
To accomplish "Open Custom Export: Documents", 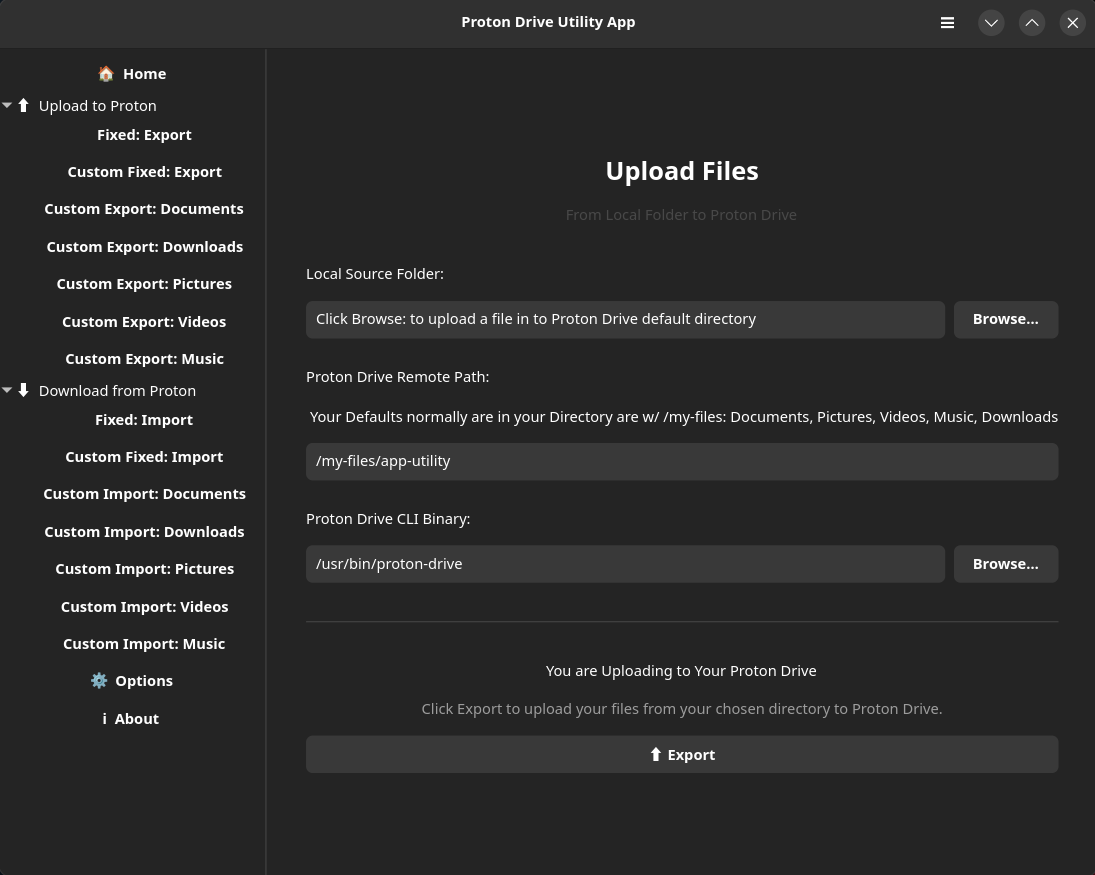I will click(x=144, y=209).
